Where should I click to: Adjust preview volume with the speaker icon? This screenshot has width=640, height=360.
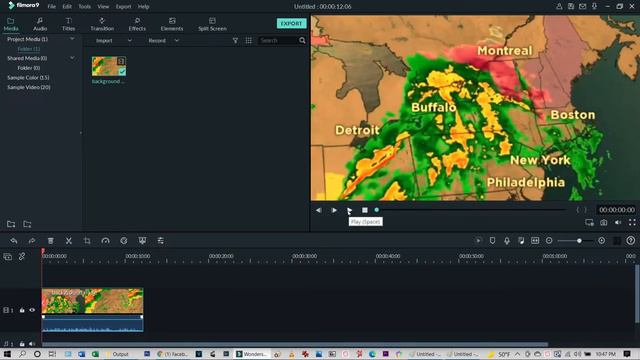click(618, 222)
